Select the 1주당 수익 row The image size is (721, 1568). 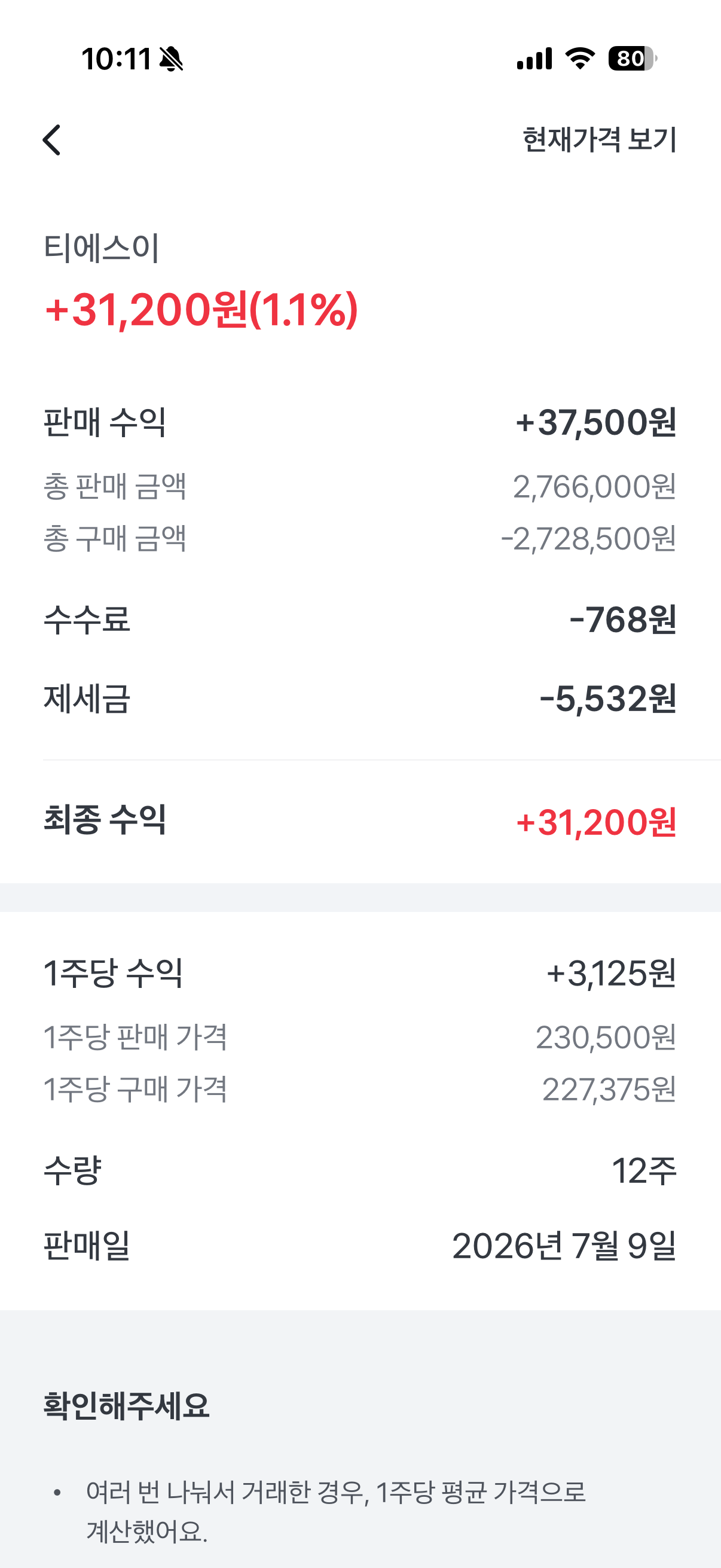pyautogui.click(x=360, y=974)
